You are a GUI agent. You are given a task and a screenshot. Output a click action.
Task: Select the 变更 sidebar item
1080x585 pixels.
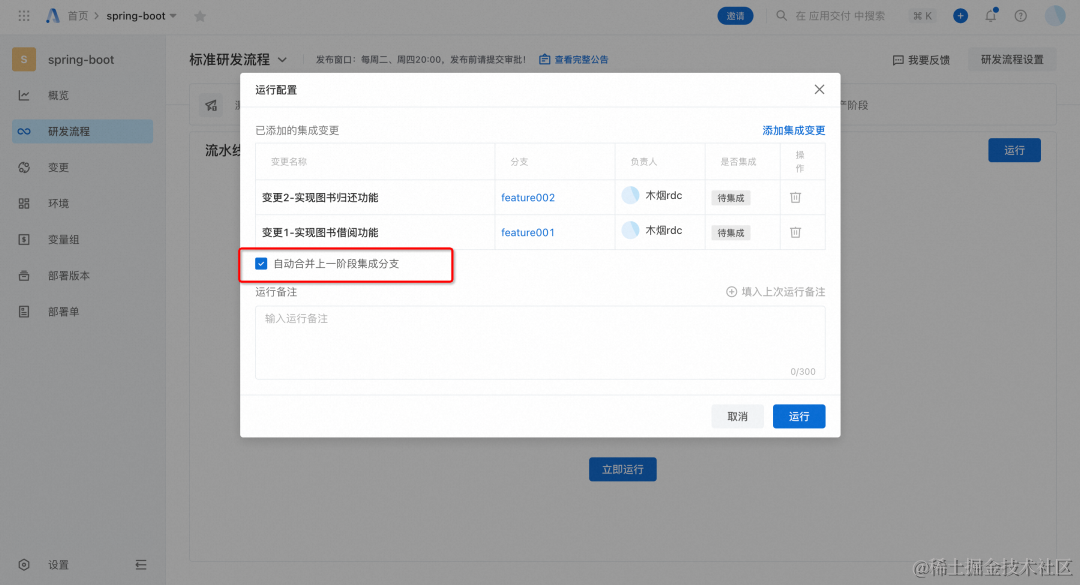coord(60,167)
